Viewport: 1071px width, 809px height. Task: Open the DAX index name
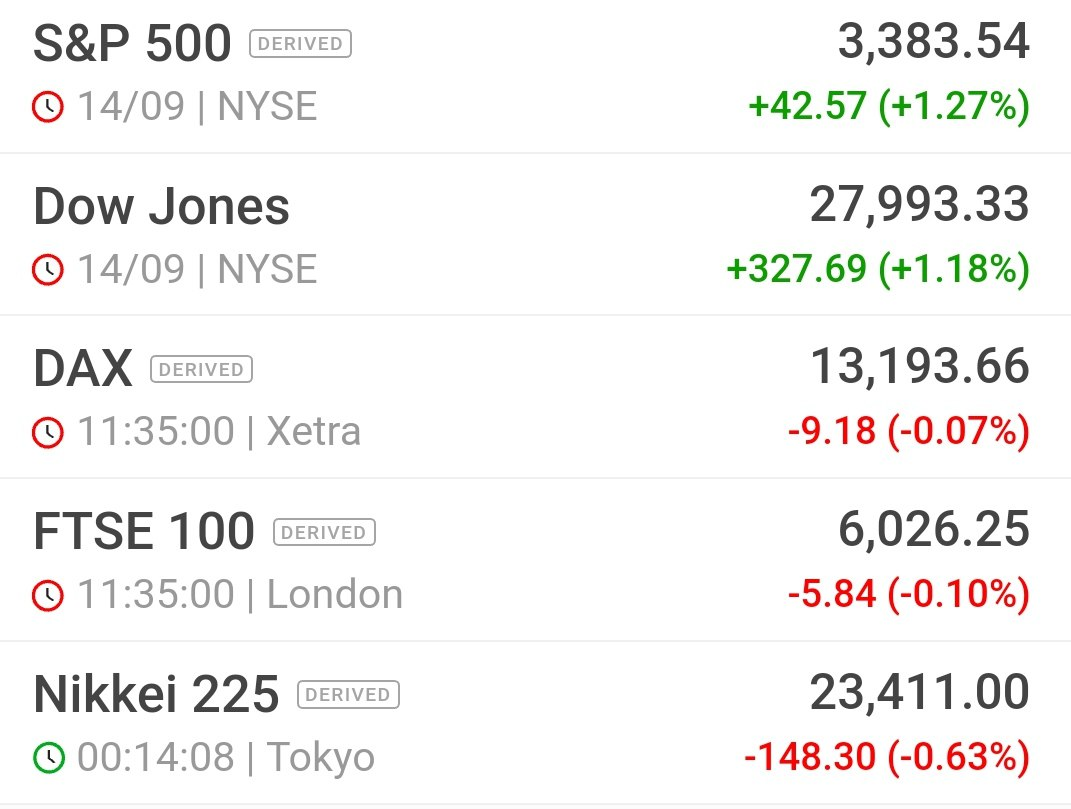pyautogui.click(x=83, y=369)
